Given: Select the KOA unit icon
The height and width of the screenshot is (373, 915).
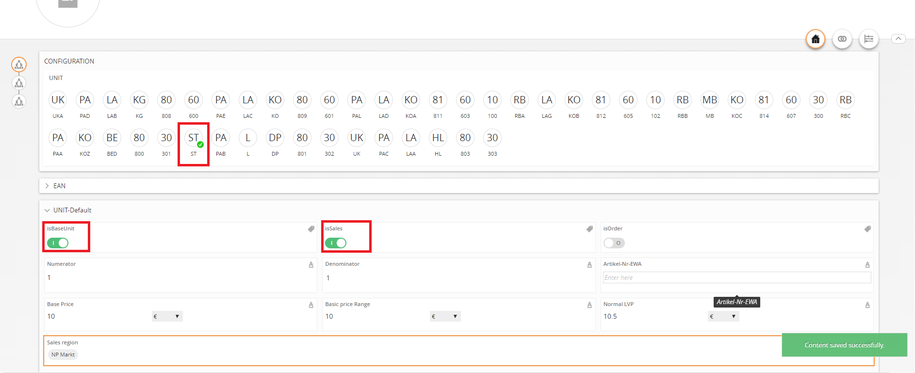Looking at the screenshot, I should click(x=411, y=100).
